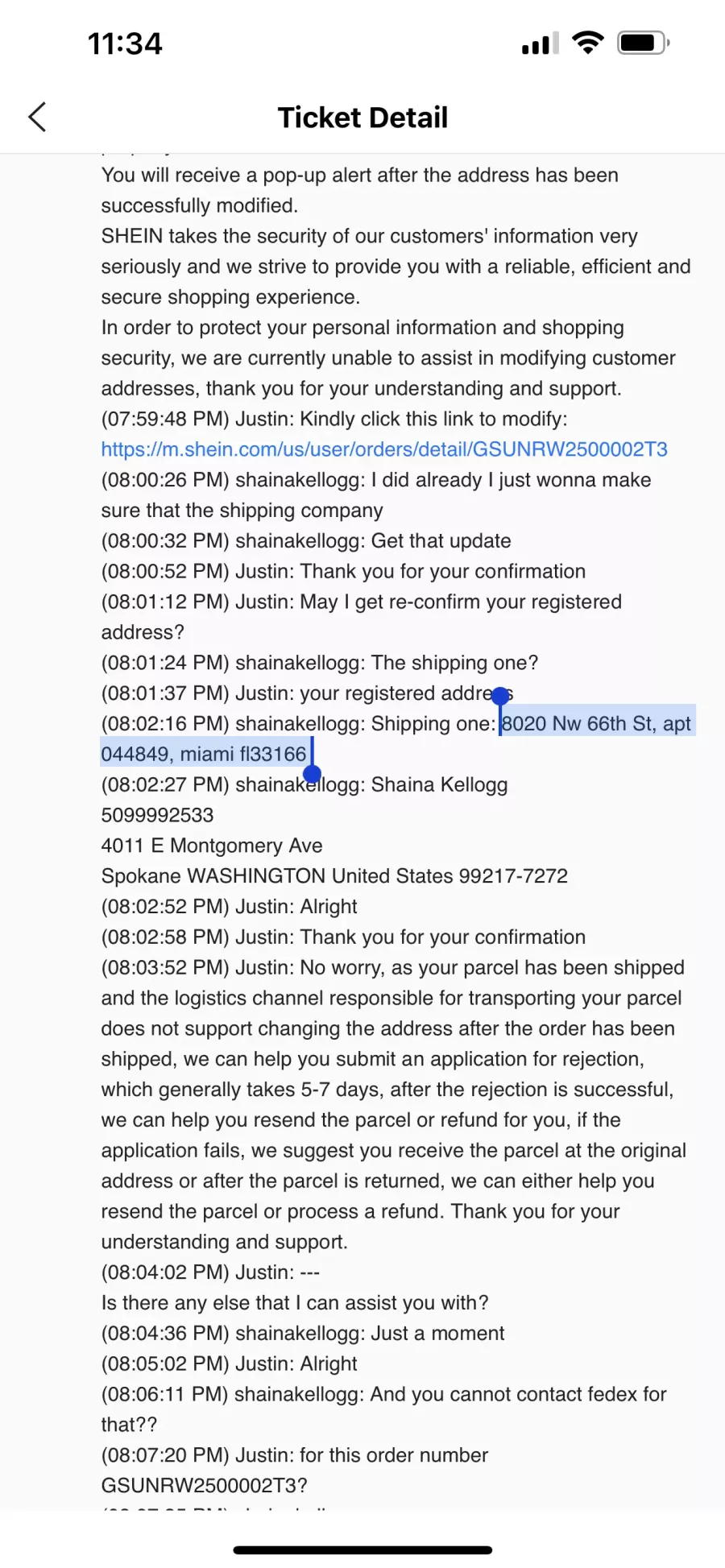This screenshot has height=1568, width=725.
Task: Tap the battery icon in status bar
Action: coord(644,43)
